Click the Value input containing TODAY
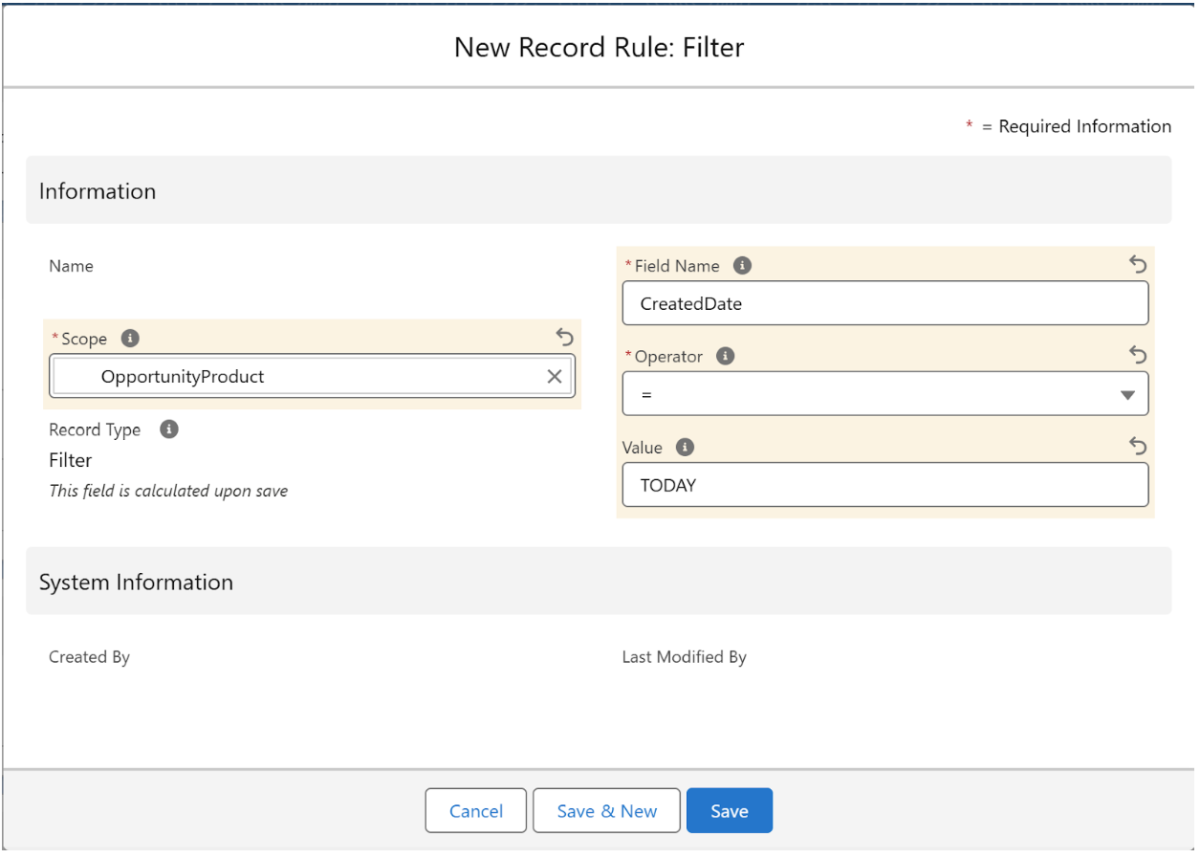1200x858 pixels. tap(885, 485)
